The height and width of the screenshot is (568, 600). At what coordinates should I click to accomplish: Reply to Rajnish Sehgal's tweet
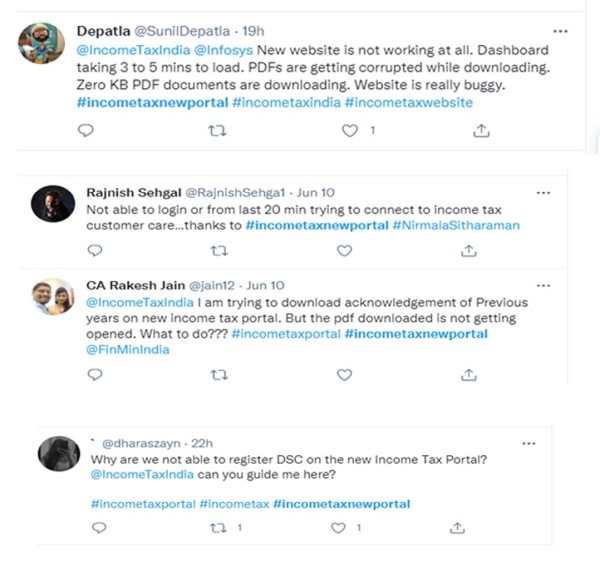click(95, 250)
